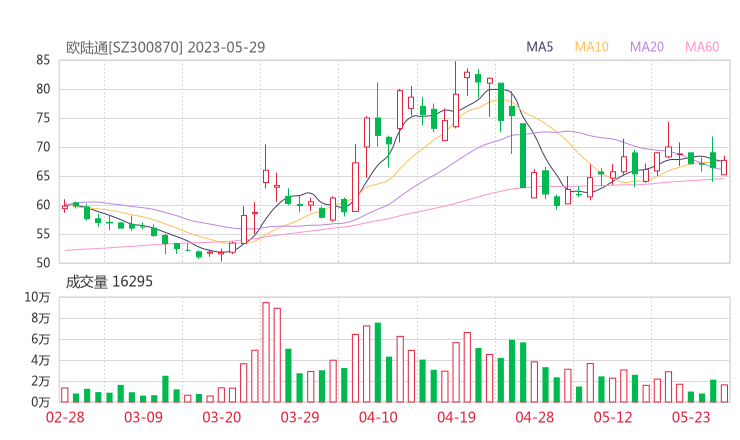Click the 8万 volume axis label

(x=41, y=318)
